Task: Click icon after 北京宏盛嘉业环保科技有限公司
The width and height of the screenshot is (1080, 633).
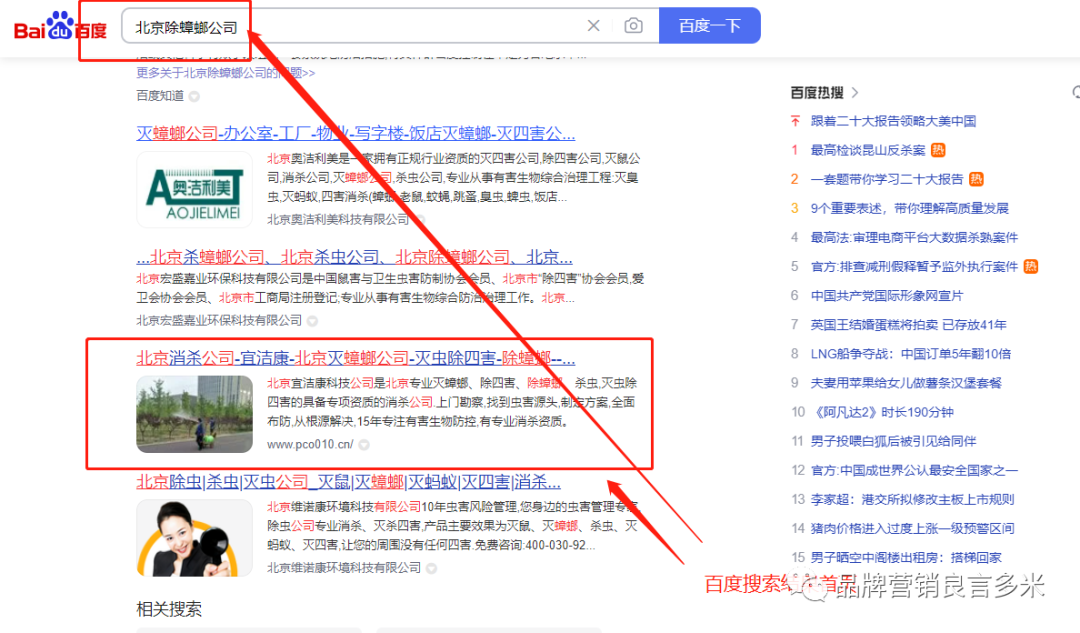Action: point(312,321)
